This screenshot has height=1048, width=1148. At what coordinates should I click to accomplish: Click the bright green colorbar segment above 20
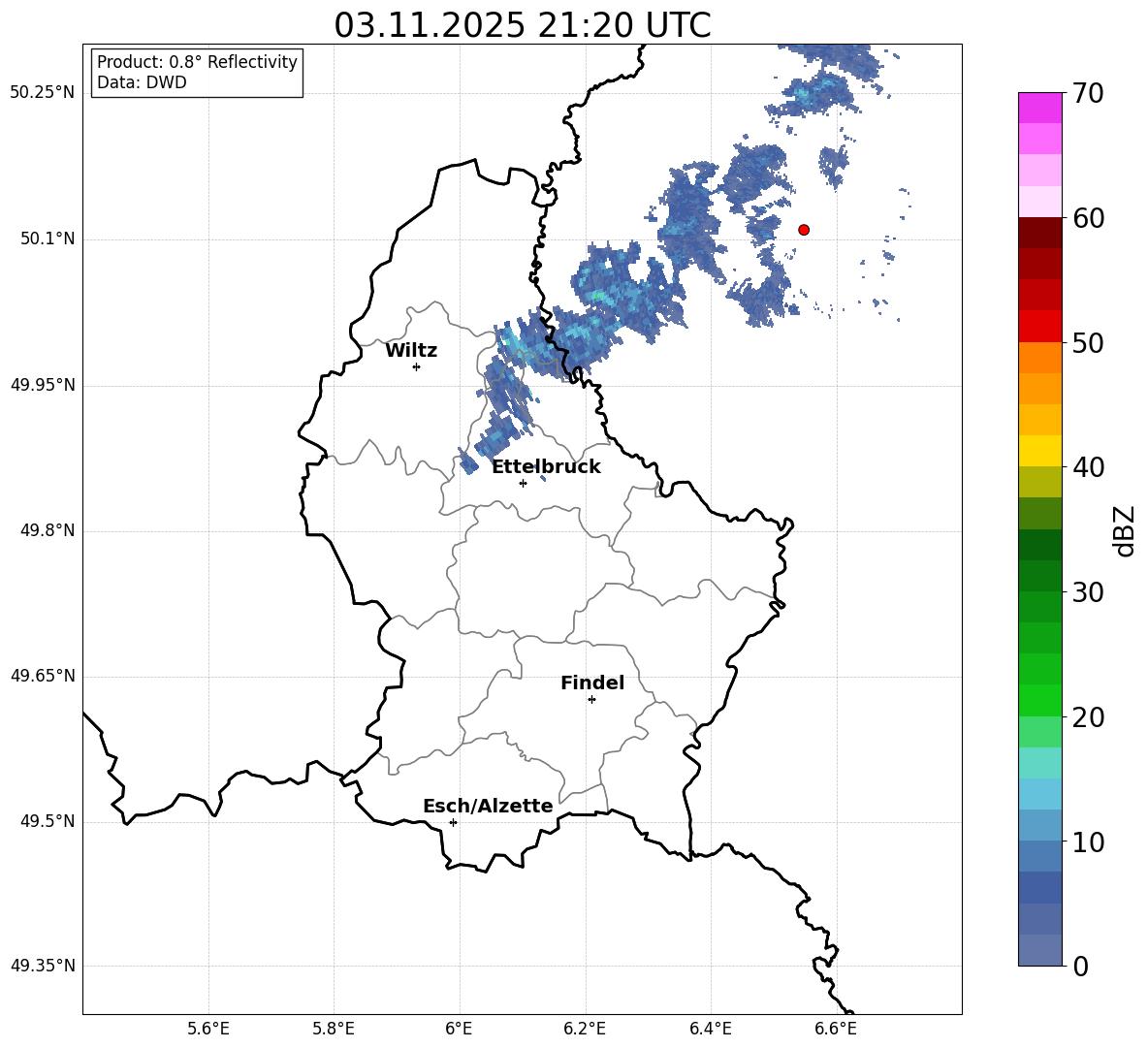pos(1040,701)
